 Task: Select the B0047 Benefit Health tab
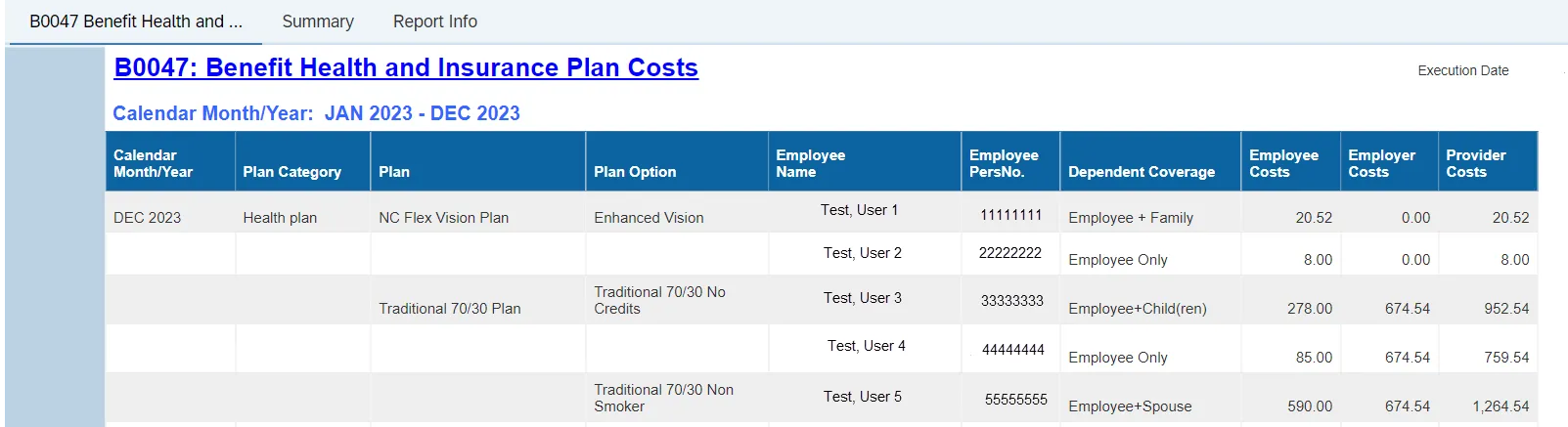(x=136, y=21)
